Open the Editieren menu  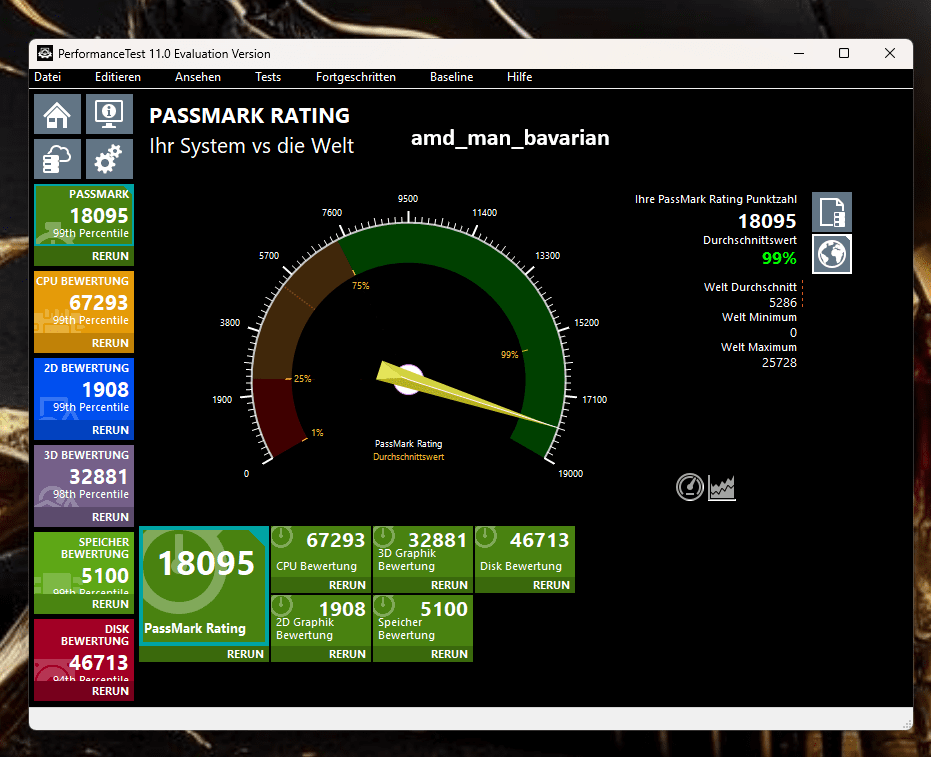tap(118, 77)
